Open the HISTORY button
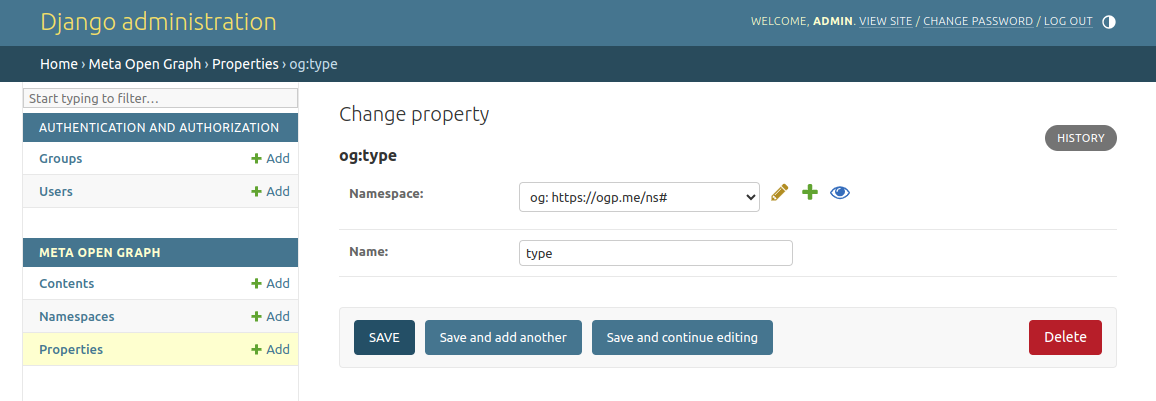 tap(1081, 138)
